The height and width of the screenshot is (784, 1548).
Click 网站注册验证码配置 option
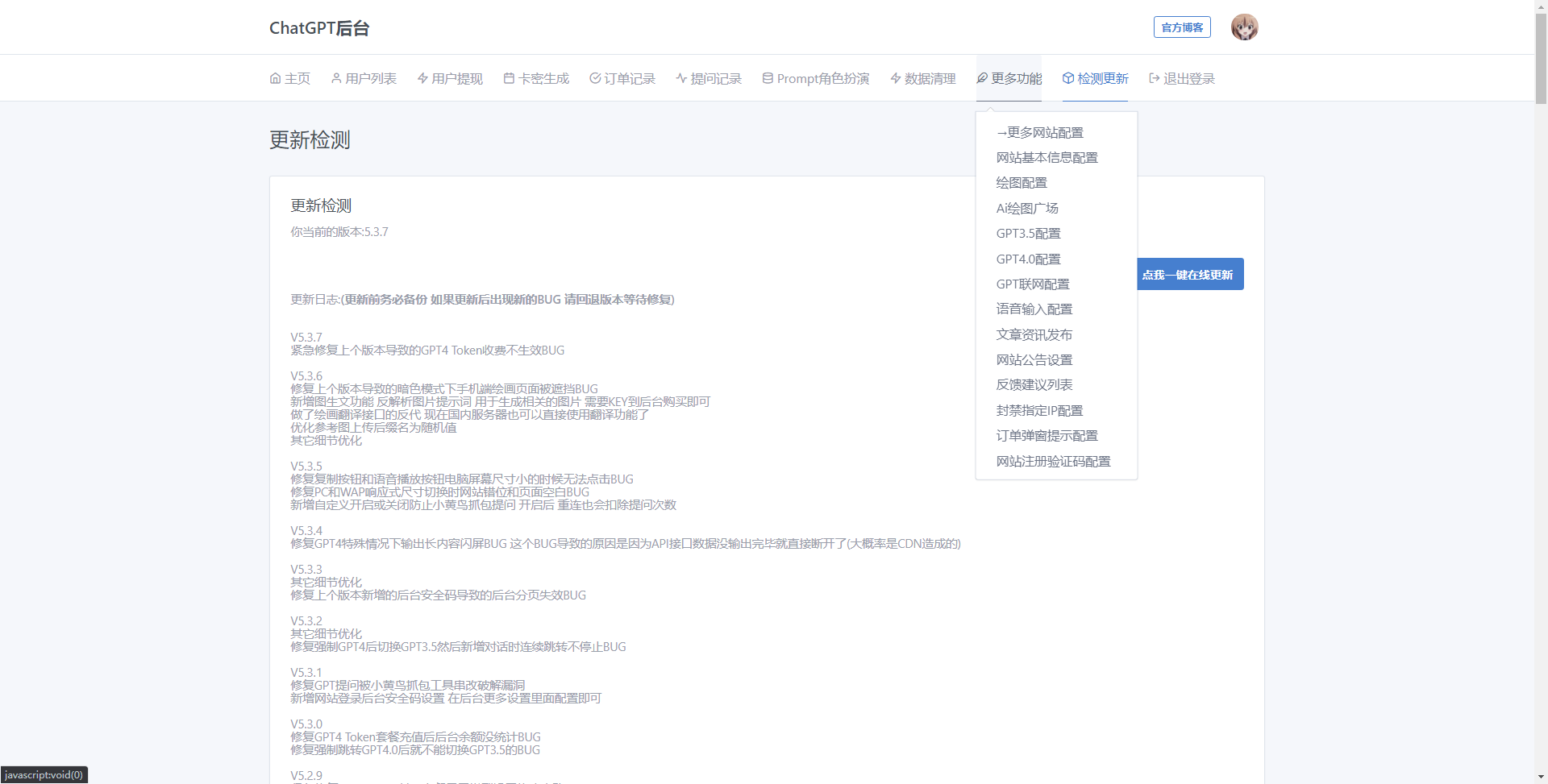click(1053, 460)
